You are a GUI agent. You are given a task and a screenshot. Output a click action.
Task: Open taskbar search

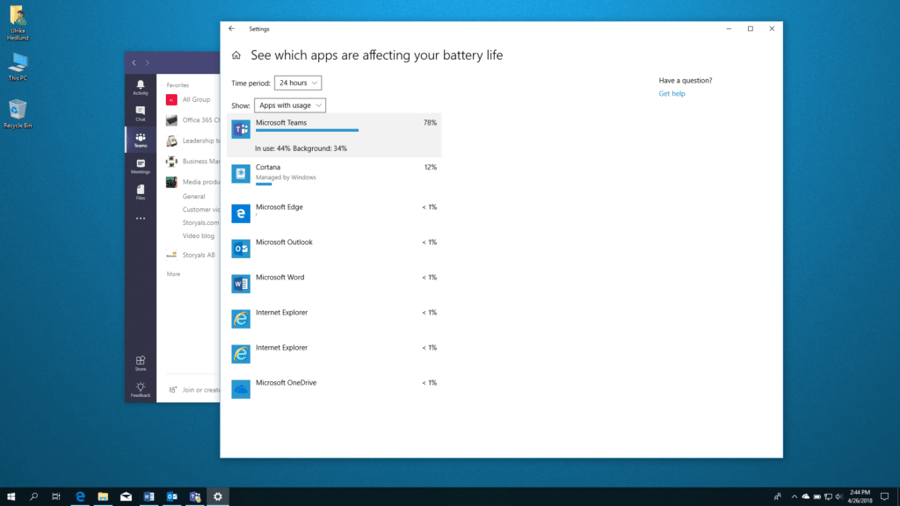[34, 497]
